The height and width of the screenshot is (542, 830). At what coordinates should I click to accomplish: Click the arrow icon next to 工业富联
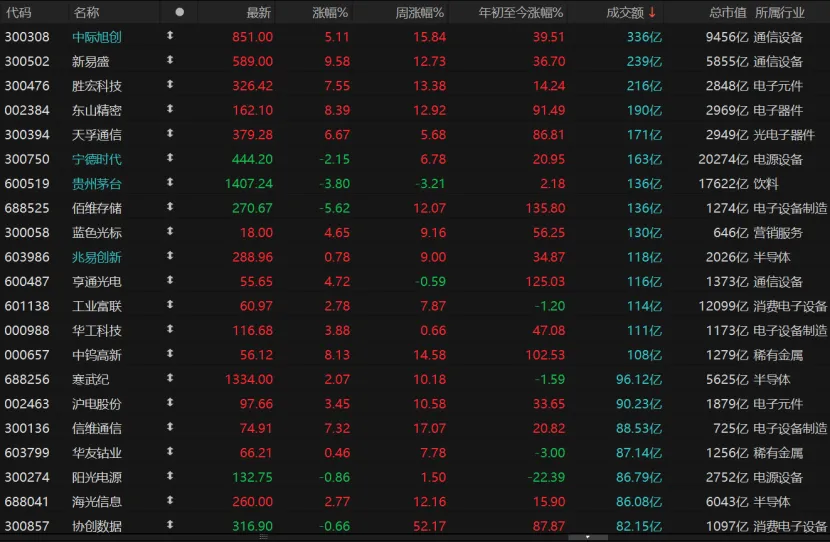tap(169, 305)
